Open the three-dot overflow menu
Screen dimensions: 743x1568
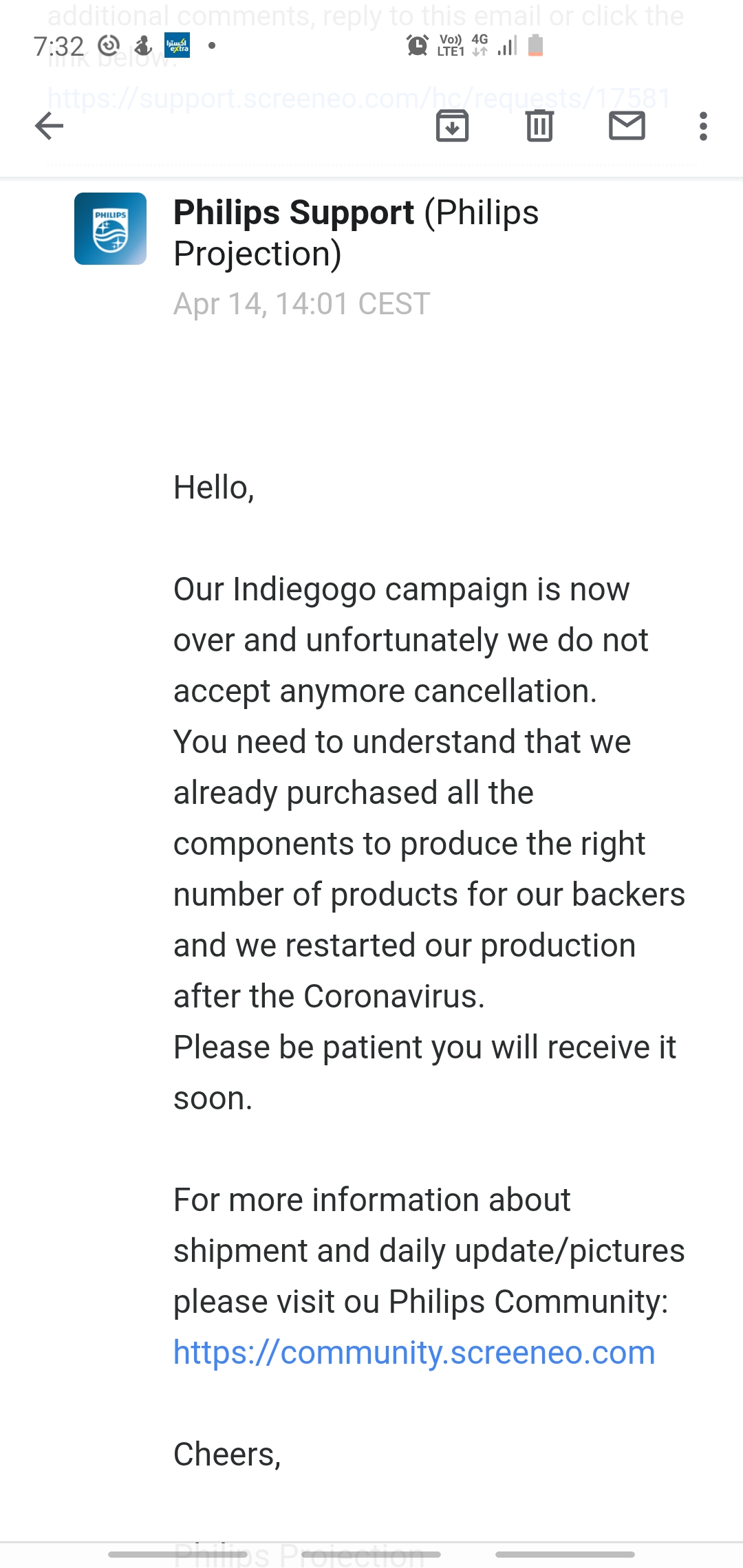[x=703, y=127]
